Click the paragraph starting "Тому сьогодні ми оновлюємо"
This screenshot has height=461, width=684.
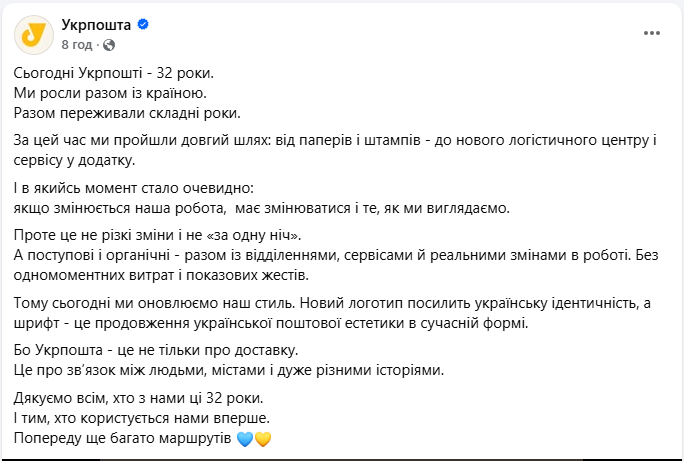point(334,312)
